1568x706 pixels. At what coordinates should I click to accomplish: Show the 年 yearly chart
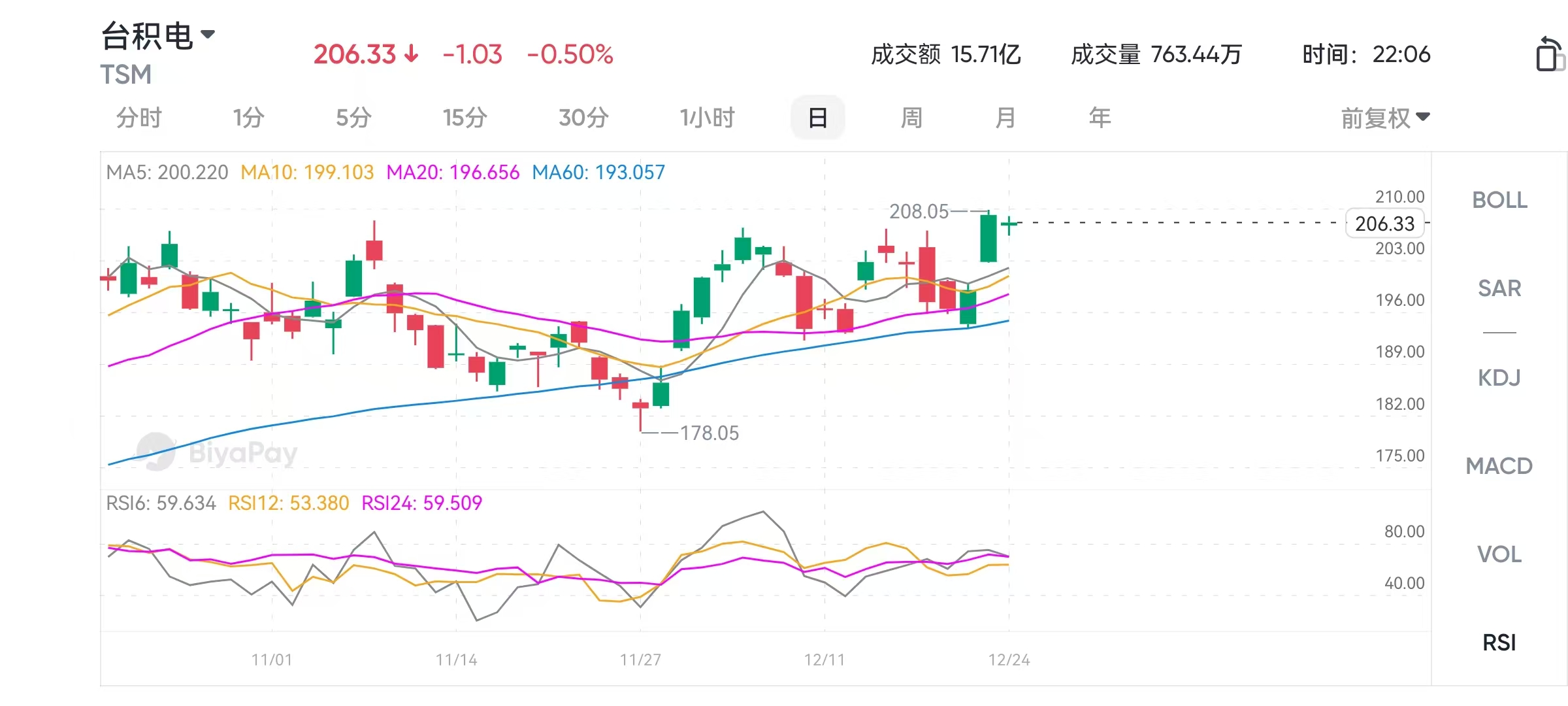pos(1100,118)
